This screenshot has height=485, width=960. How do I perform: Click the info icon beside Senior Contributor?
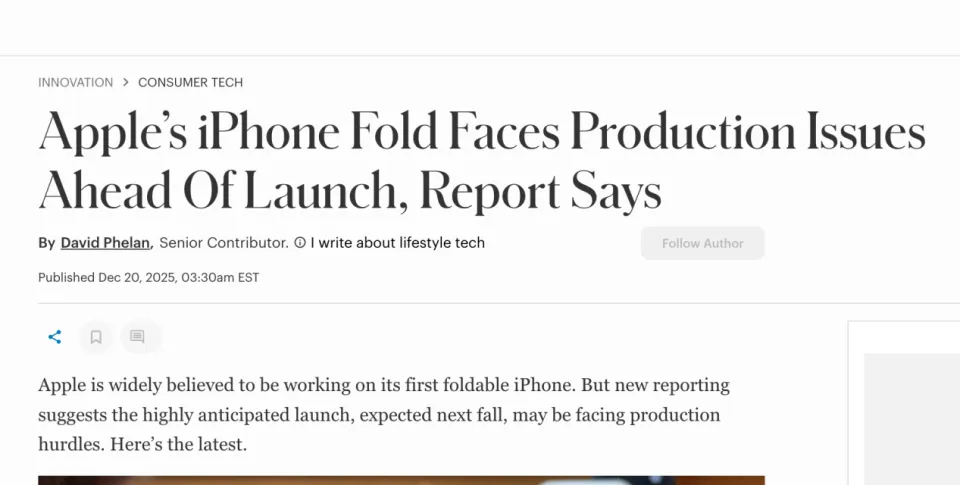300,243
